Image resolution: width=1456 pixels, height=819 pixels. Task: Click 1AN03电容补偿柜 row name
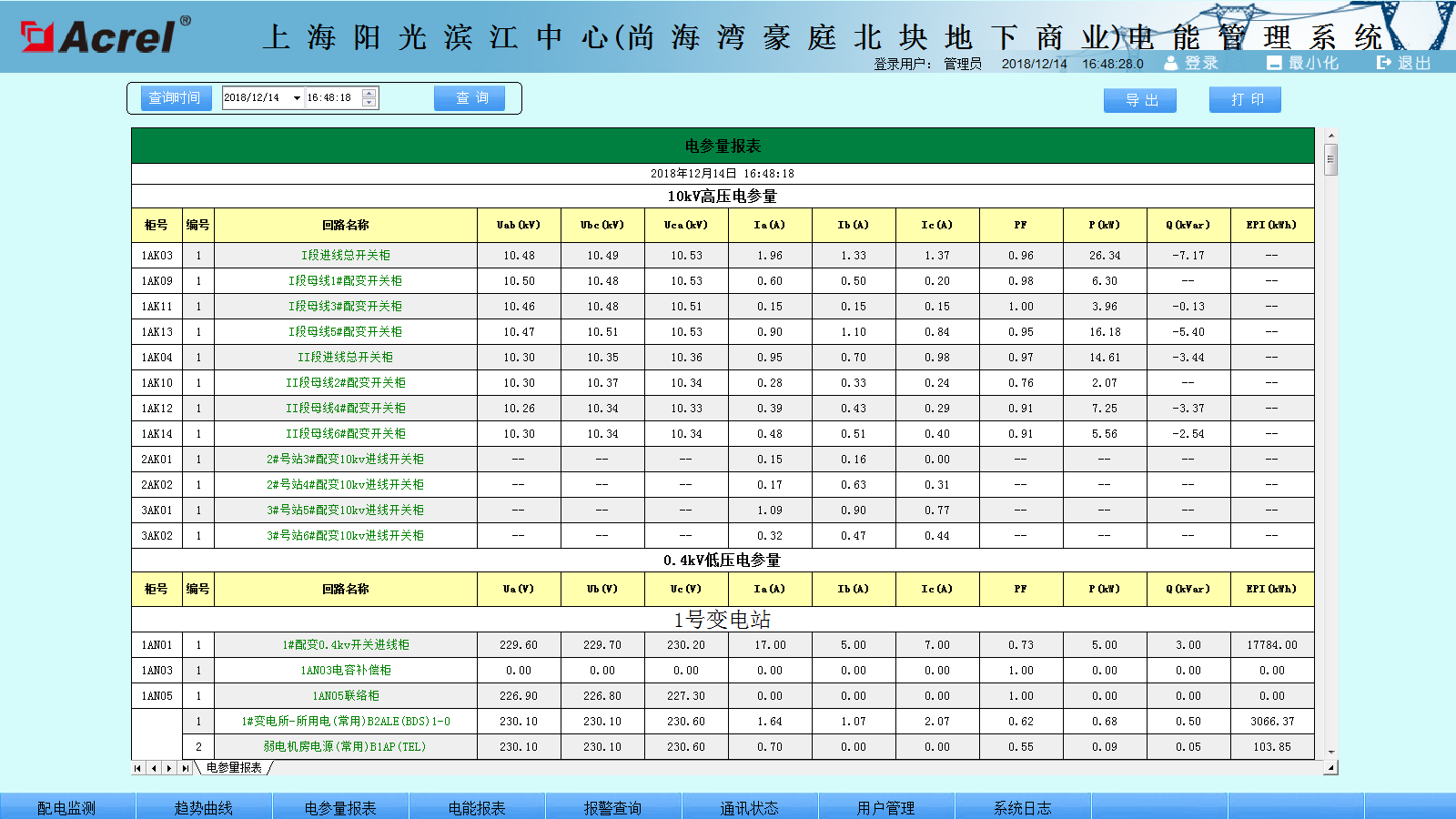pos(346,671)
